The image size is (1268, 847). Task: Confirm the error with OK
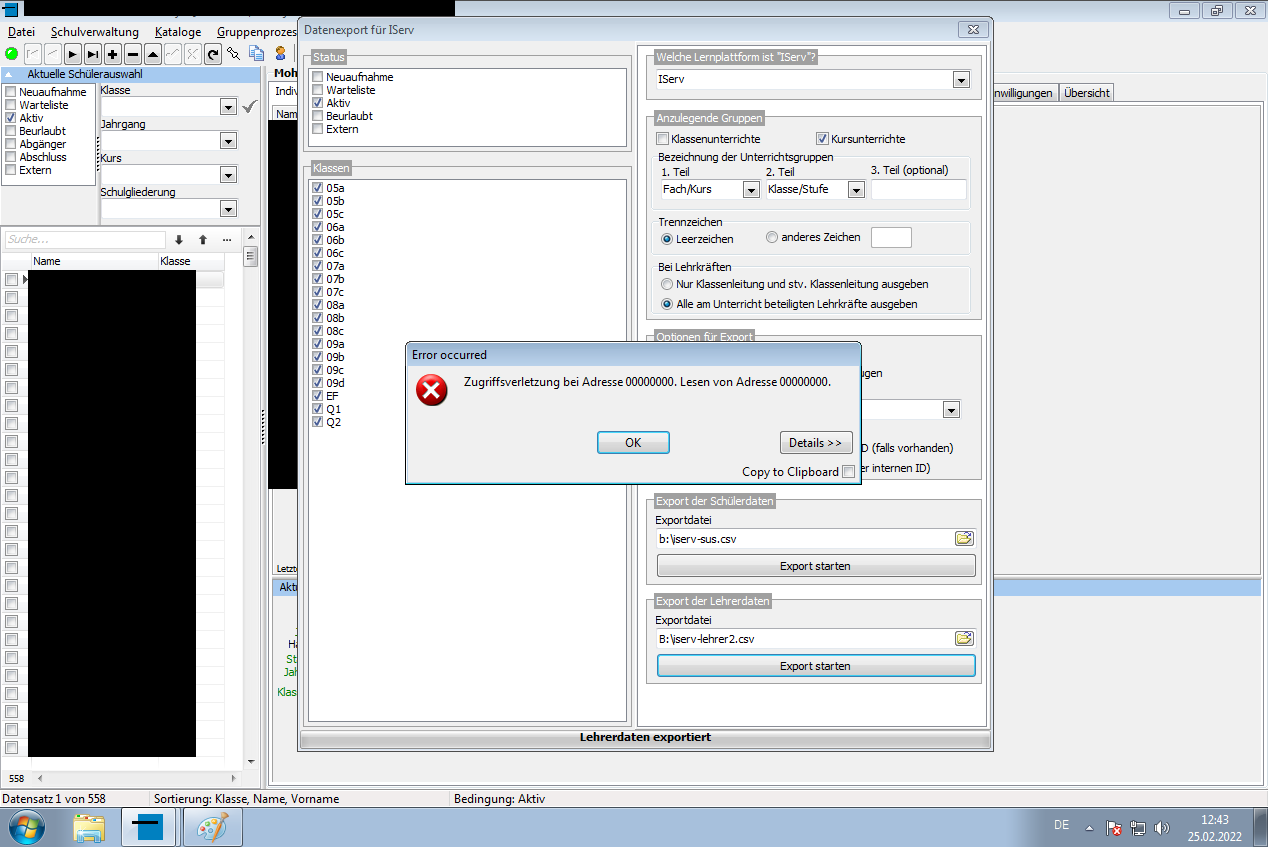[x=633, y=443]
